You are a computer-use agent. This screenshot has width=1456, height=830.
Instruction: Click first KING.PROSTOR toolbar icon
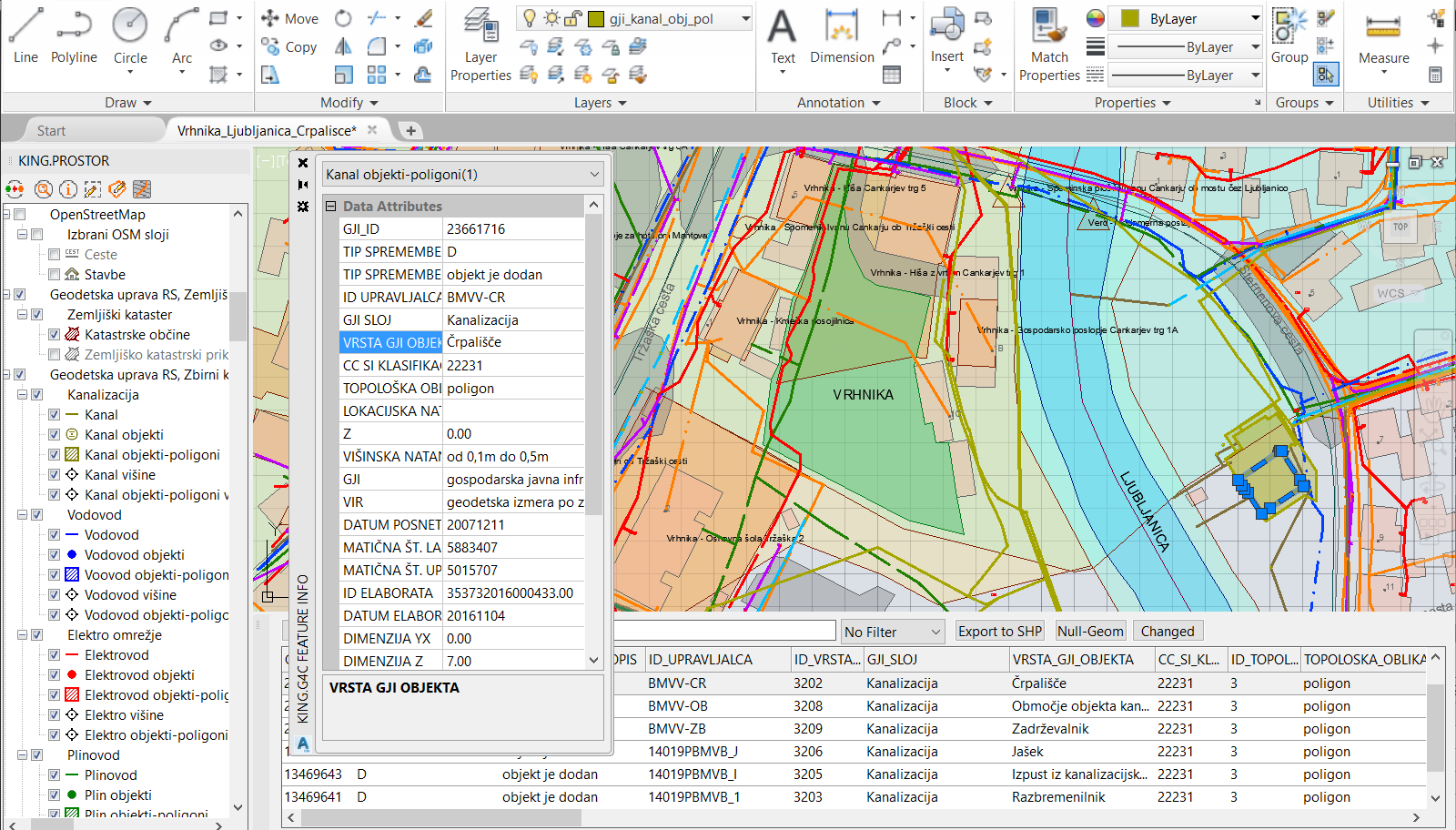[x=15, y=189]
